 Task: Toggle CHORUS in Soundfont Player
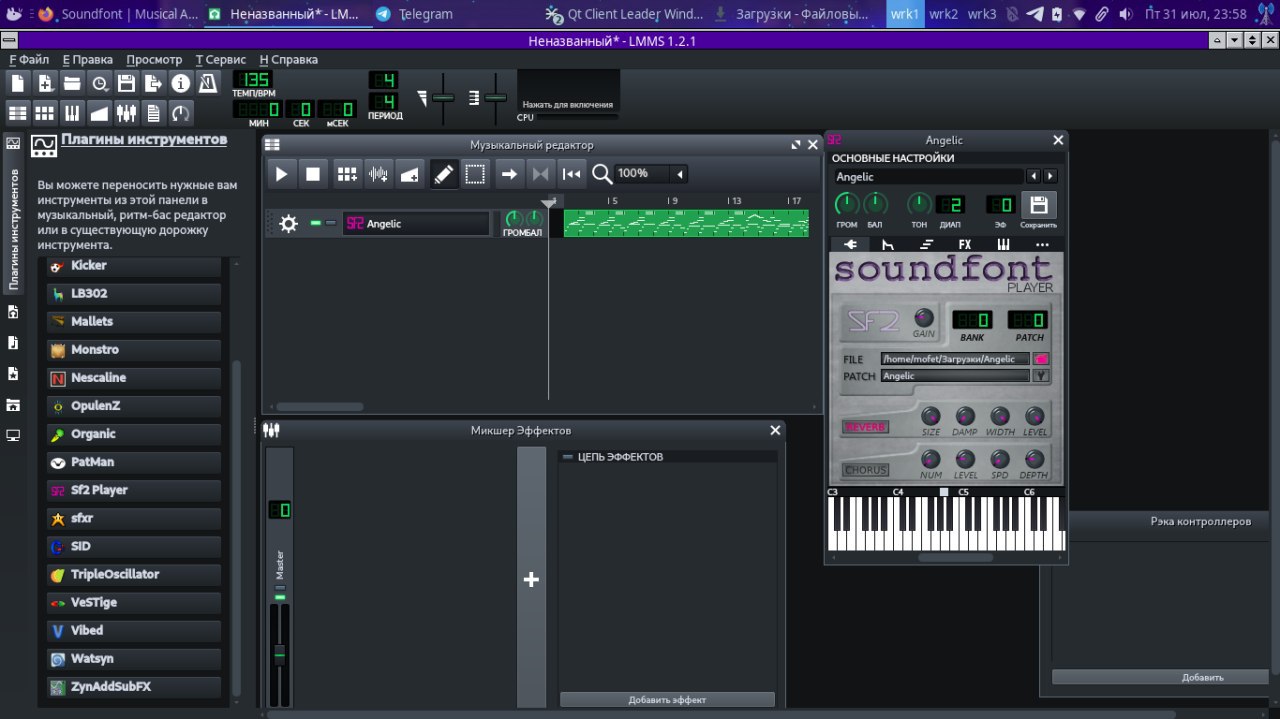click(x=865, y=470)
